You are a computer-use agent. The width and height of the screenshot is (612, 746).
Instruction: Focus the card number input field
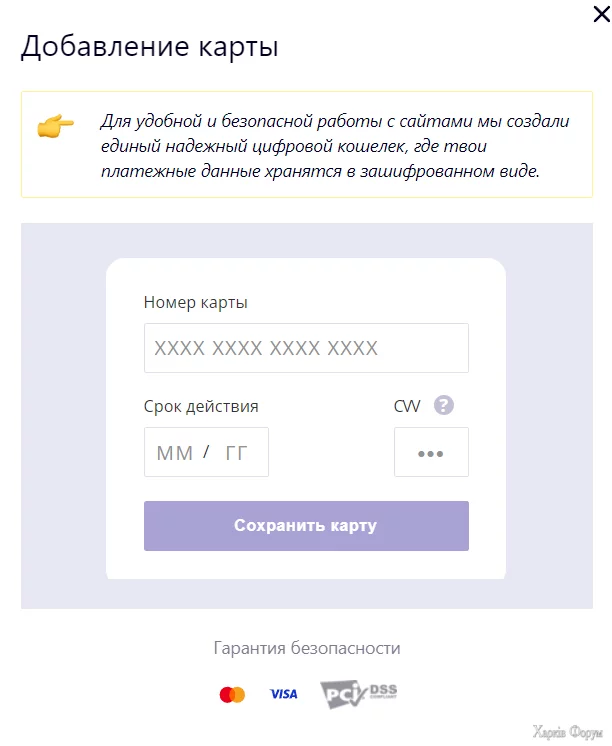306,348
